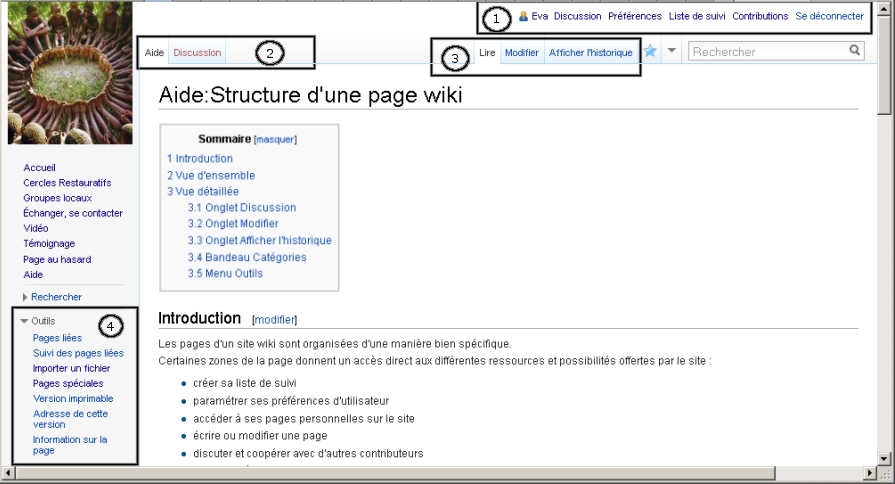Click the watchlist star icon

pos(650,51)
